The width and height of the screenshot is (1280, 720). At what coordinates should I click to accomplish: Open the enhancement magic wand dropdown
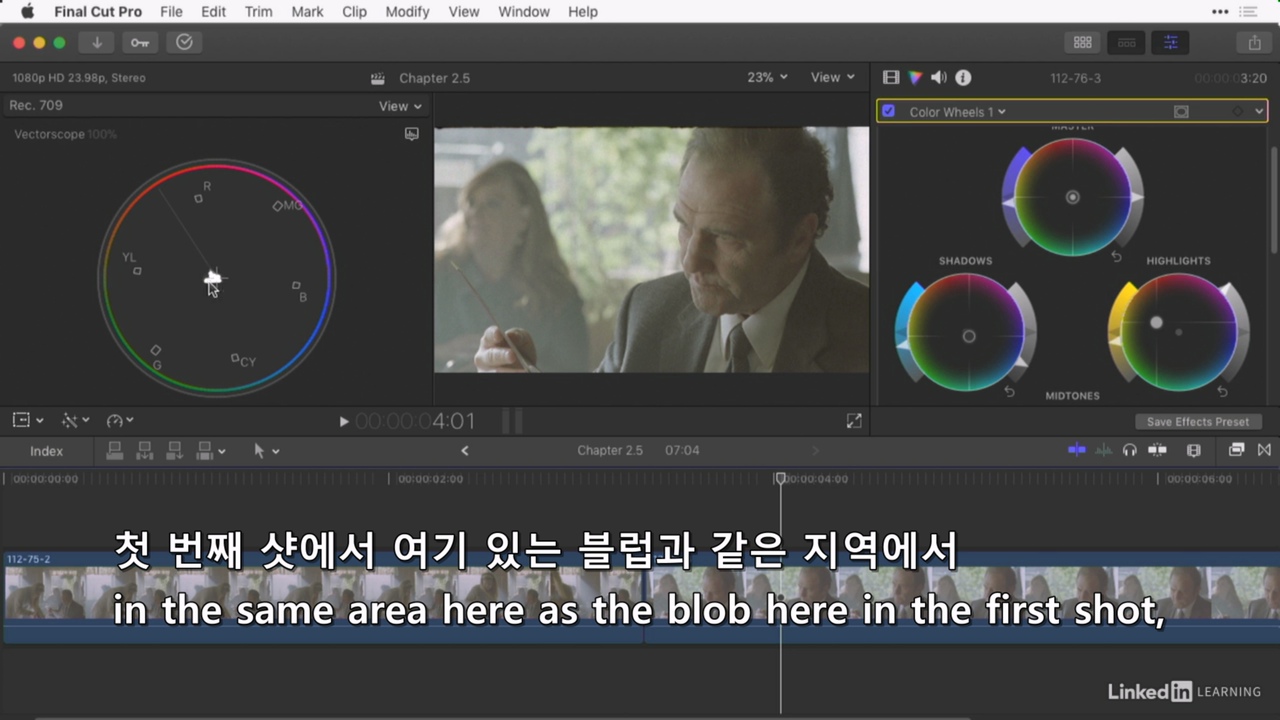click(x=75, y=421)
